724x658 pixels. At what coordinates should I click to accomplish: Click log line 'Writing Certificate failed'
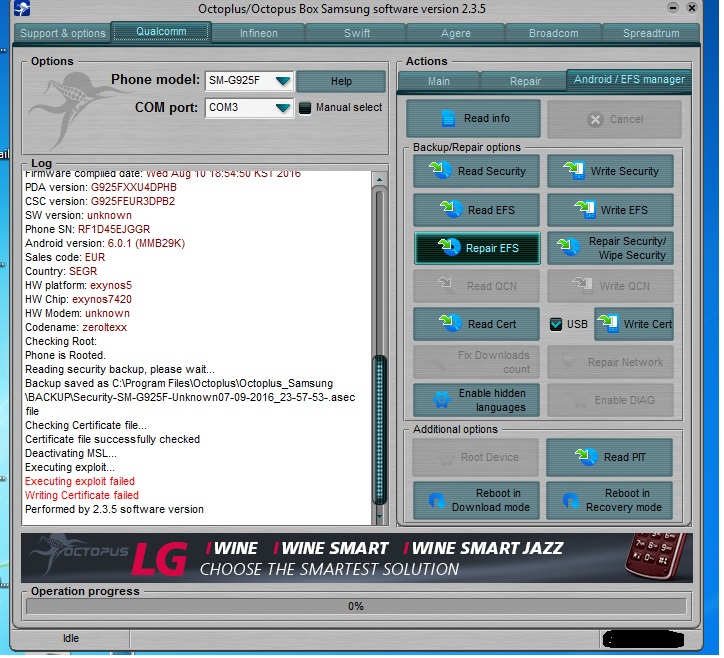[x=82, y=495]
